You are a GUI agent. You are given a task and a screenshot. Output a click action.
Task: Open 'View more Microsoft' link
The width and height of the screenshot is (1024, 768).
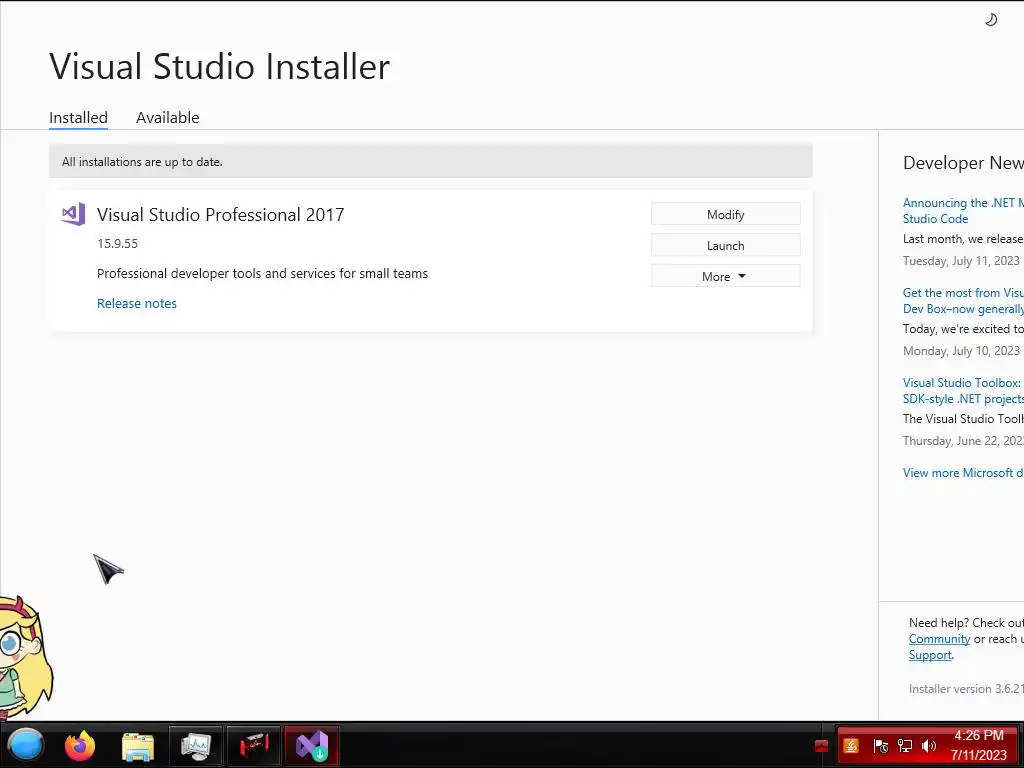point(963,472)
